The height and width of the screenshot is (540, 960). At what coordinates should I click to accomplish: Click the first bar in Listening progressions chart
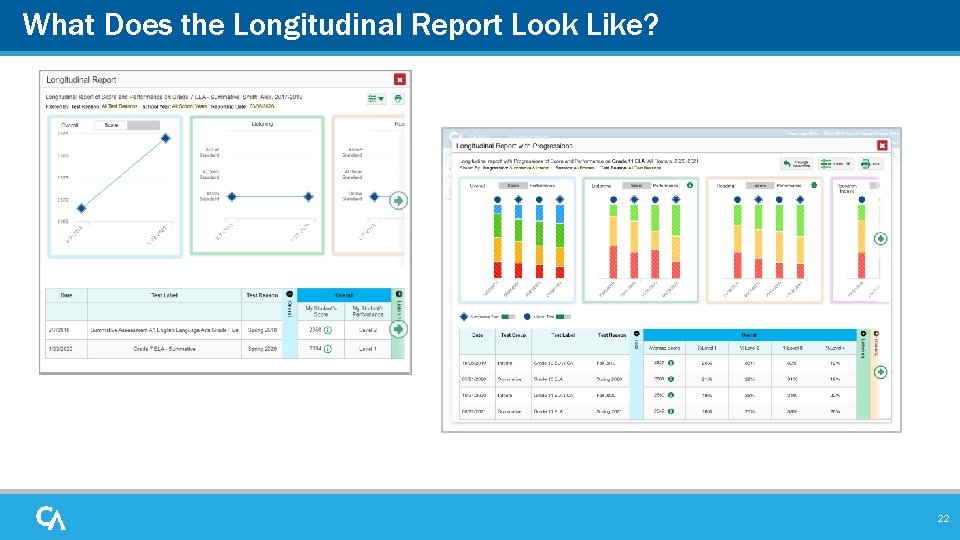tap(613, 242)
